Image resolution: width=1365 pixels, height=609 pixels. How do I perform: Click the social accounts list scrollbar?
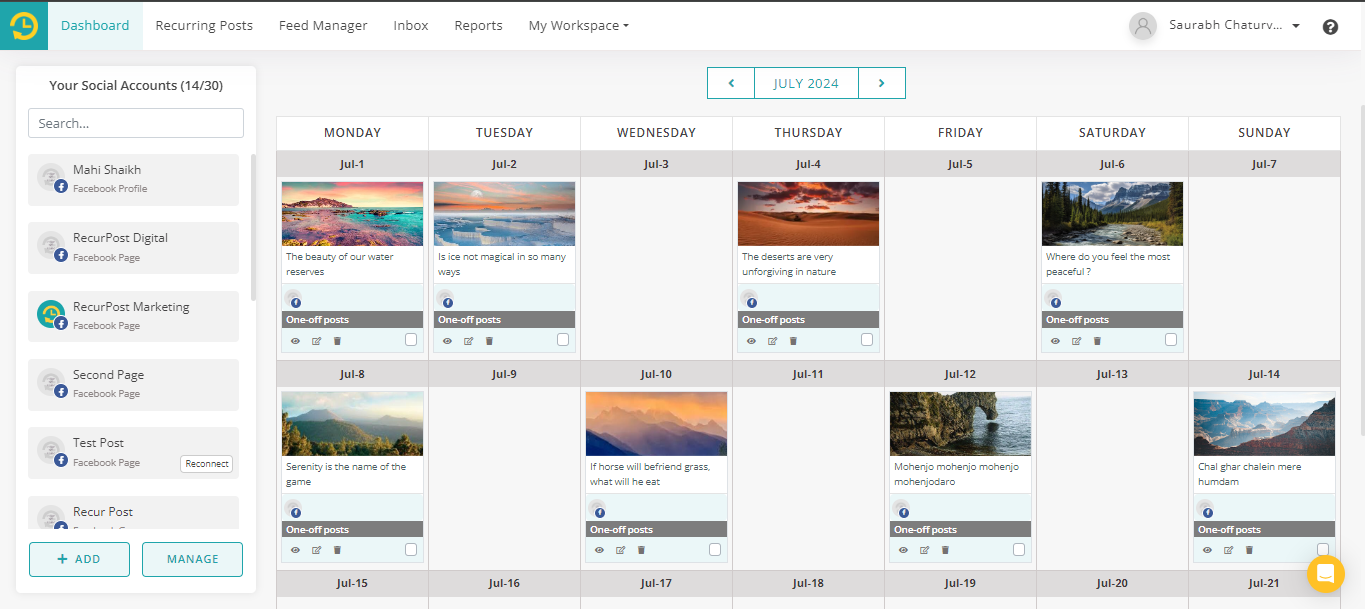coord(253,227)
